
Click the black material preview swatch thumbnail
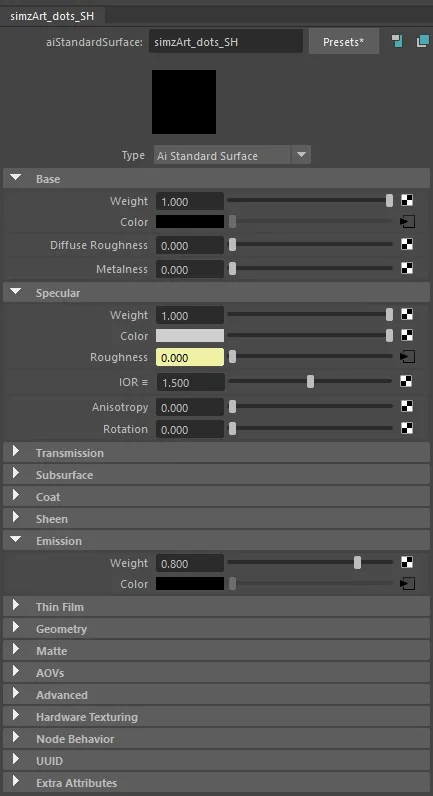(184, 102)
